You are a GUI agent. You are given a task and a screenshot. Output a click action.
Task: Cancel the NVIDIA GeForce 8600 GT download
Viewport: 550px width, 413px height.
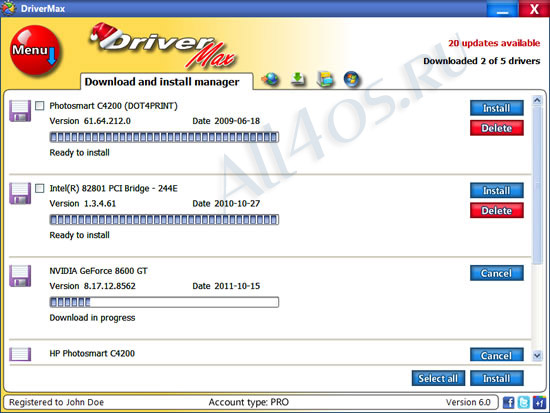point(497,273)
